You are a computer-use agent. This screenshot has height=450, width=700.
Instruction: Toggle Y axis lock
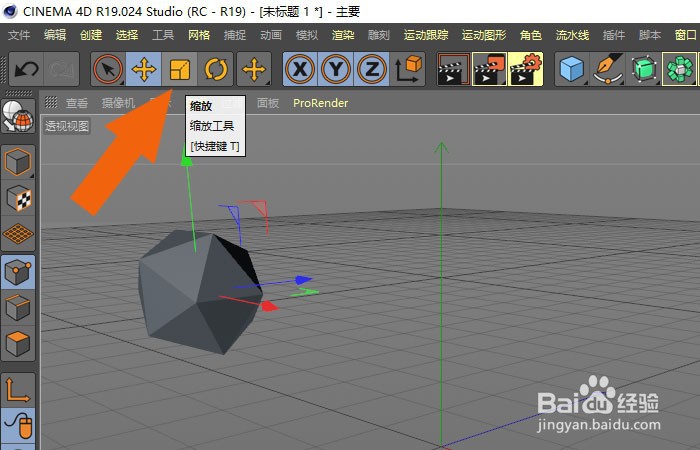click(336, 69)
